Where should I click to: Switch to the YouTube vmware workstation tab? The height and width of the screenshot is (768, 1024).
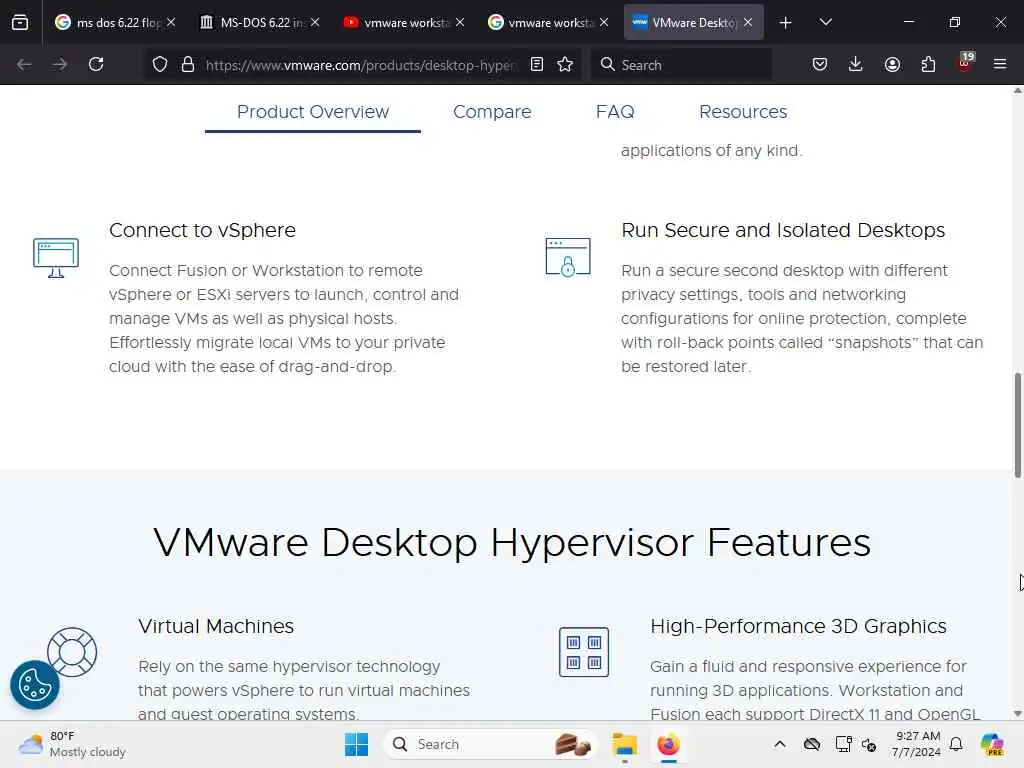[404, 22]
